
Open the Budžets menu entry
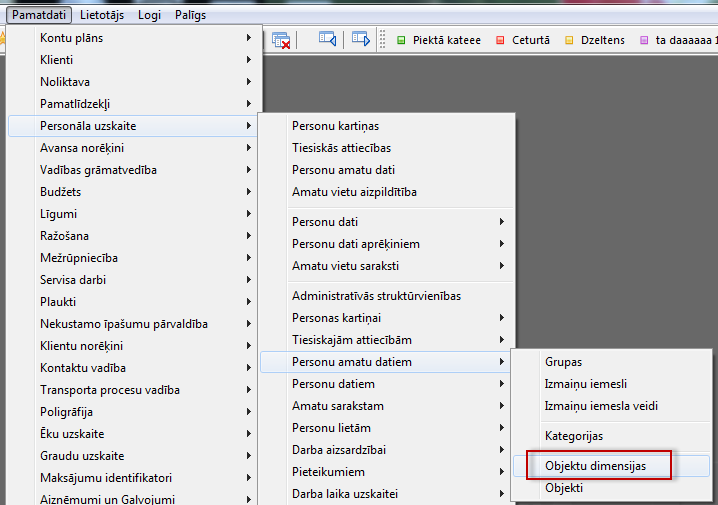click(x=133, y=192)
